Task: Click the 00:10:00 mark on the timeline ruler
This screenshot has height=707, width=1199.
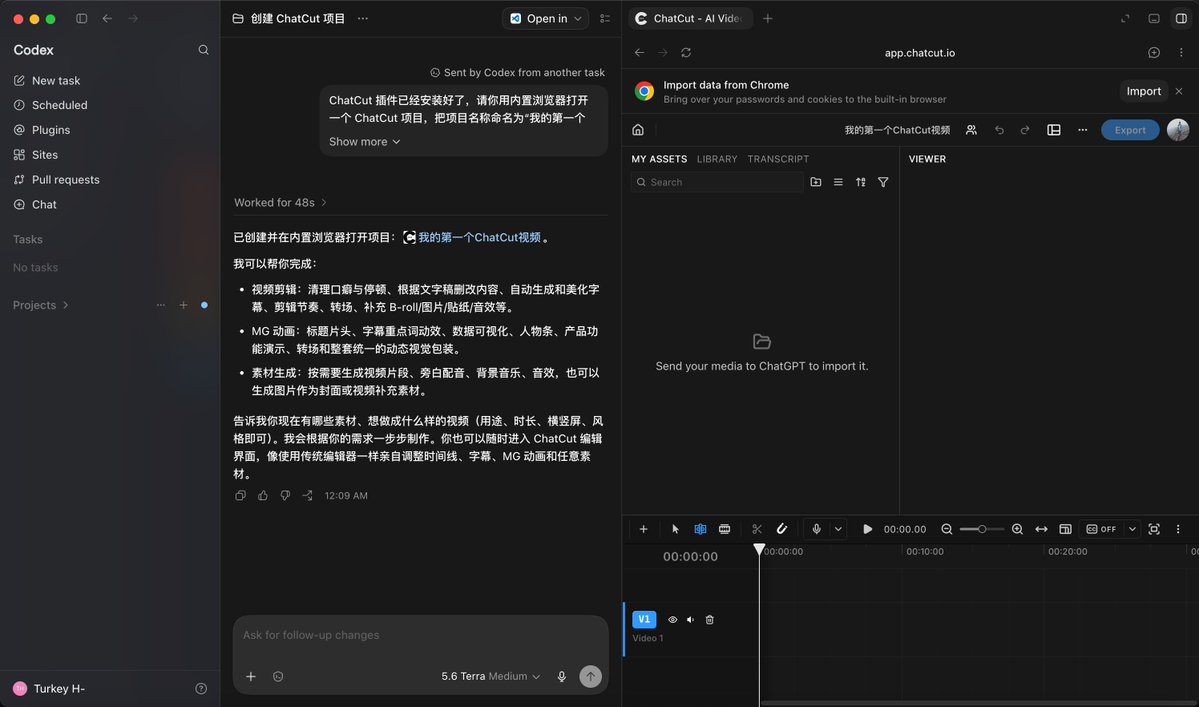Action: click(x=924, y=551)
